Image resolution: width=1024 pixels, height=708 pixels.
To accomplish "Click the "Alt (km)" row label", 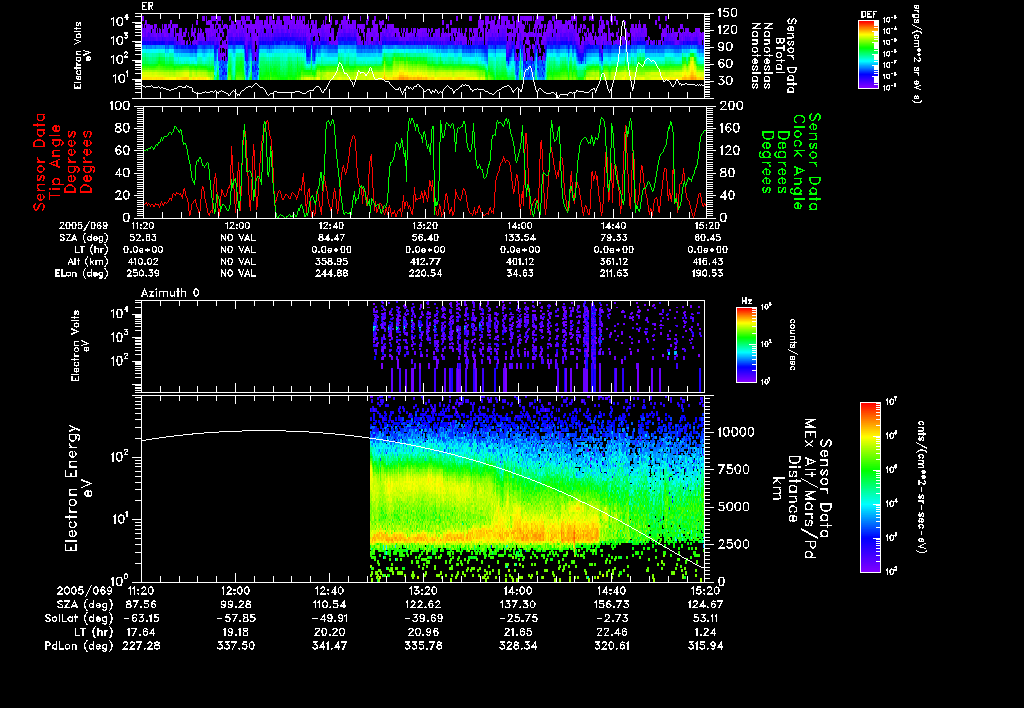I will click(x=86, y=262).
